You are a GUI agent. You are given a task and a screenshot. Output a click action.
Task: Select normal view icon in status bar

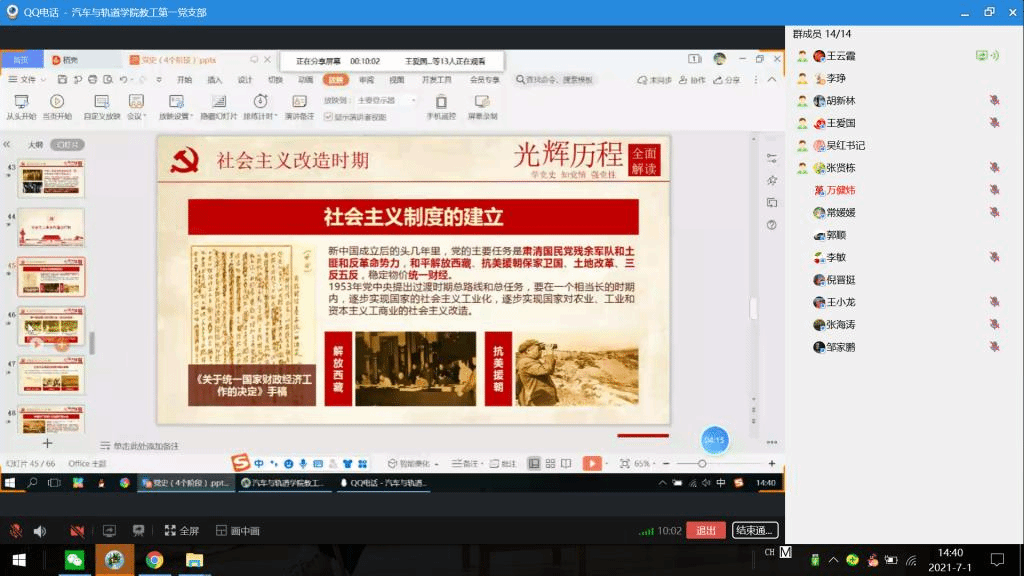click(x=534, y=464)
